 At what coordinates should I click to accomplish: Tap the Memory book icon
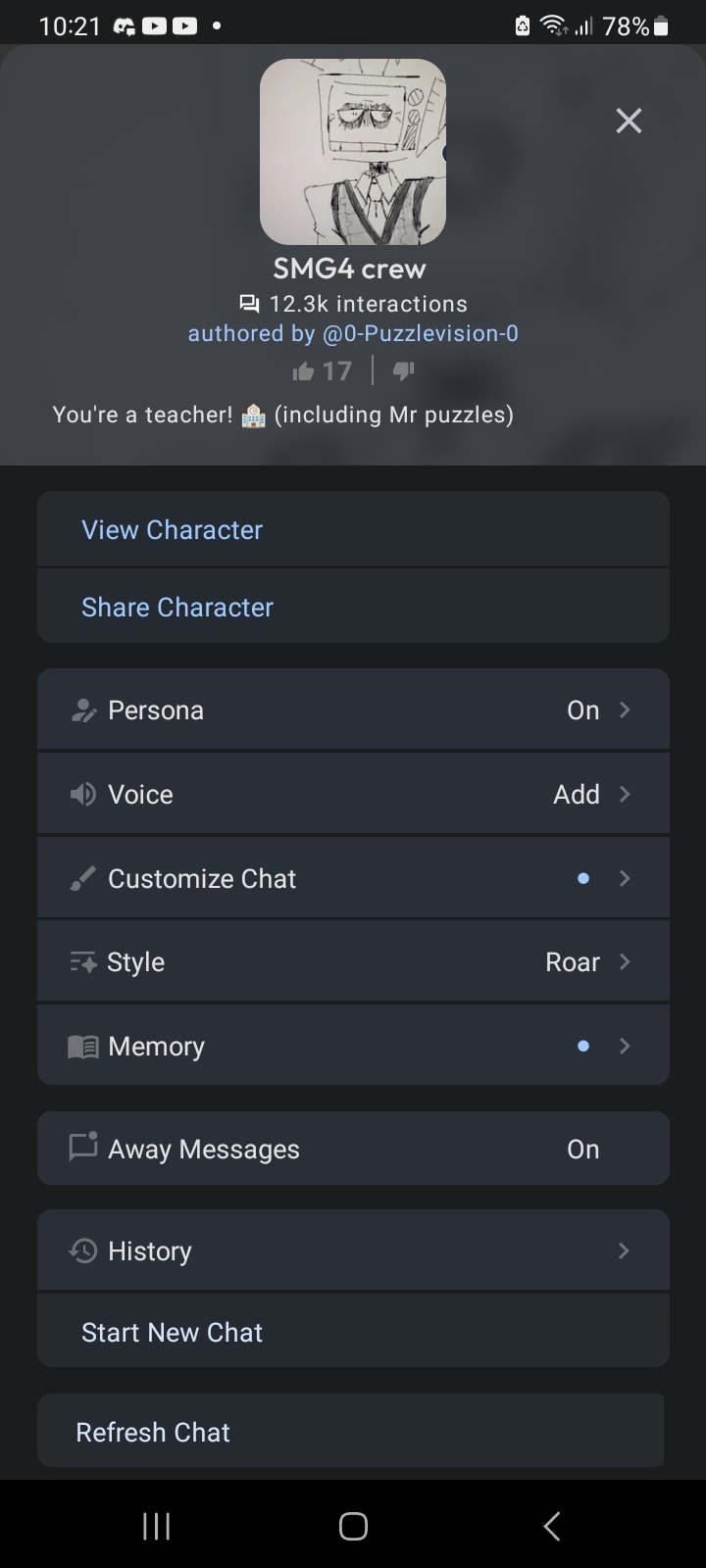(82, 1047)
